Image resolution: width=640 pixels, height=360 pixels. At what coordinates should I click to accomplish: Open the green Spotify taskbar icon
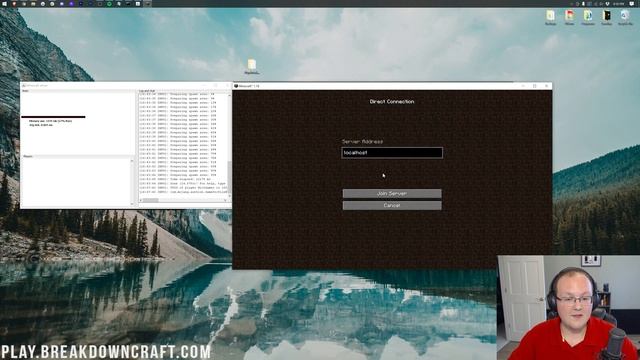[109, 4]
